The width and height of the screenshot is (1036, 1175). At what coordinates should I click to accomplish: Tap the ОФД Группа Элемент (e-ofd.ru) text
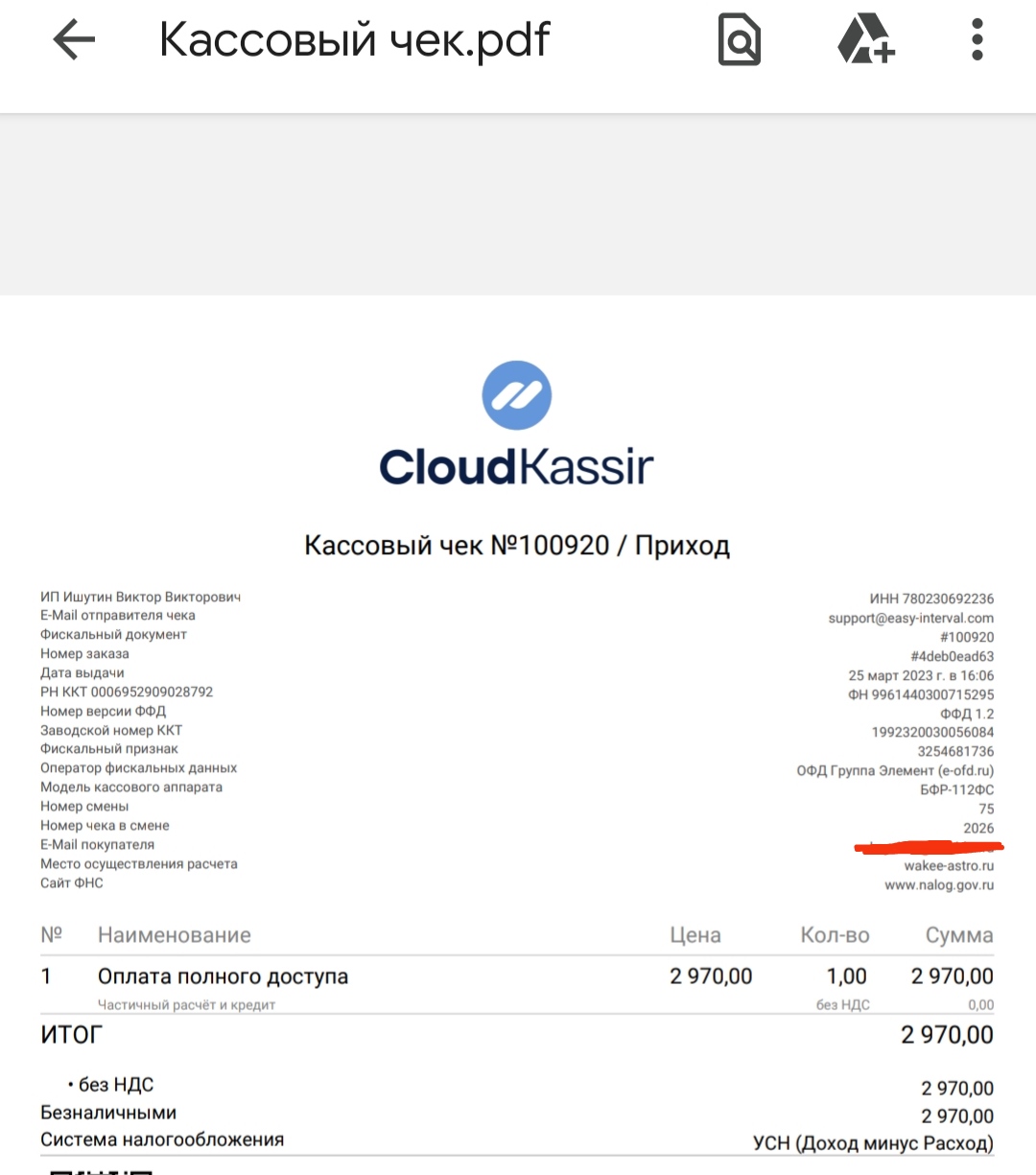tap(894, 770)
